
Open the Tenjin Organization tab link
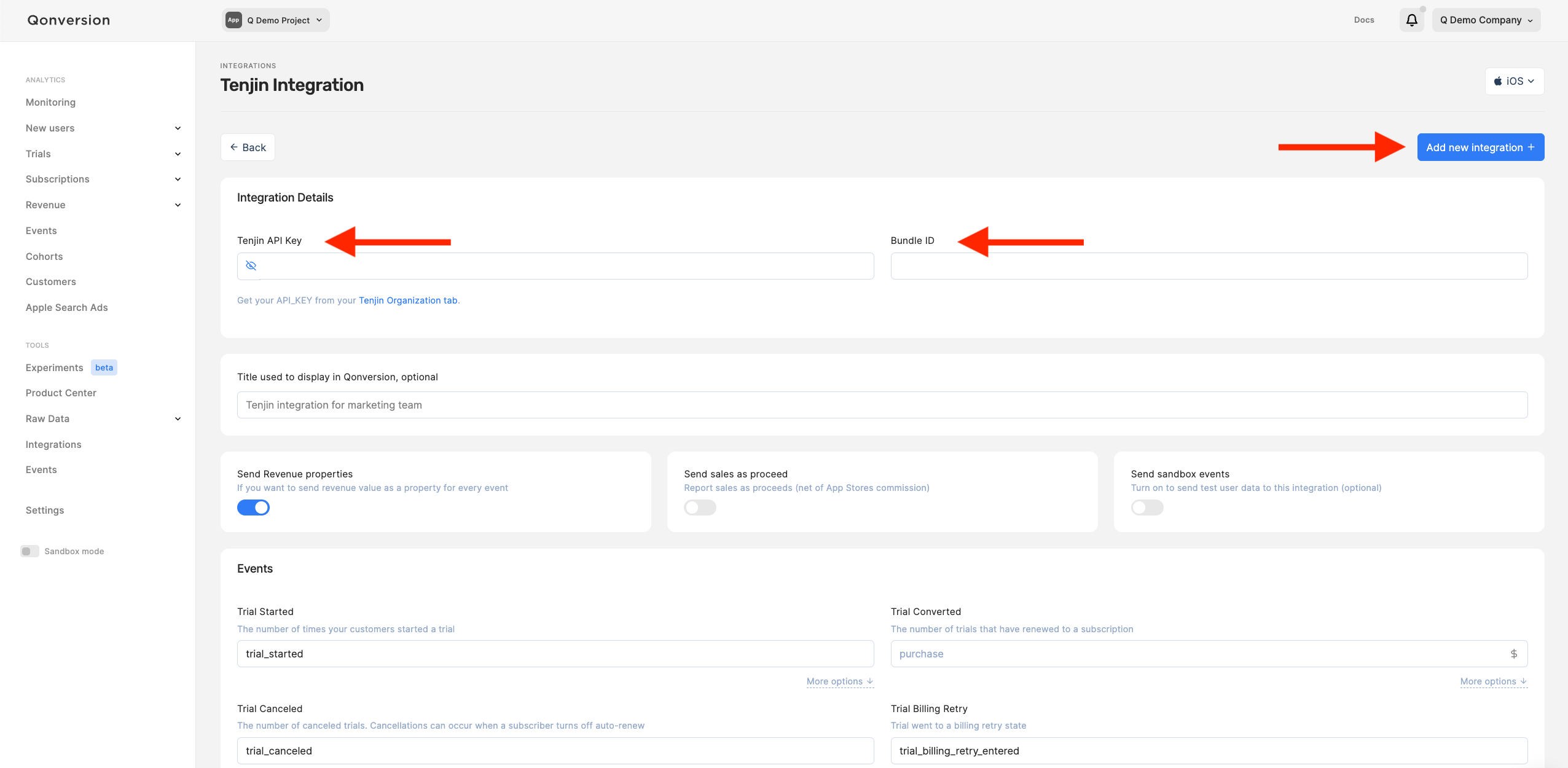point(408,300)
